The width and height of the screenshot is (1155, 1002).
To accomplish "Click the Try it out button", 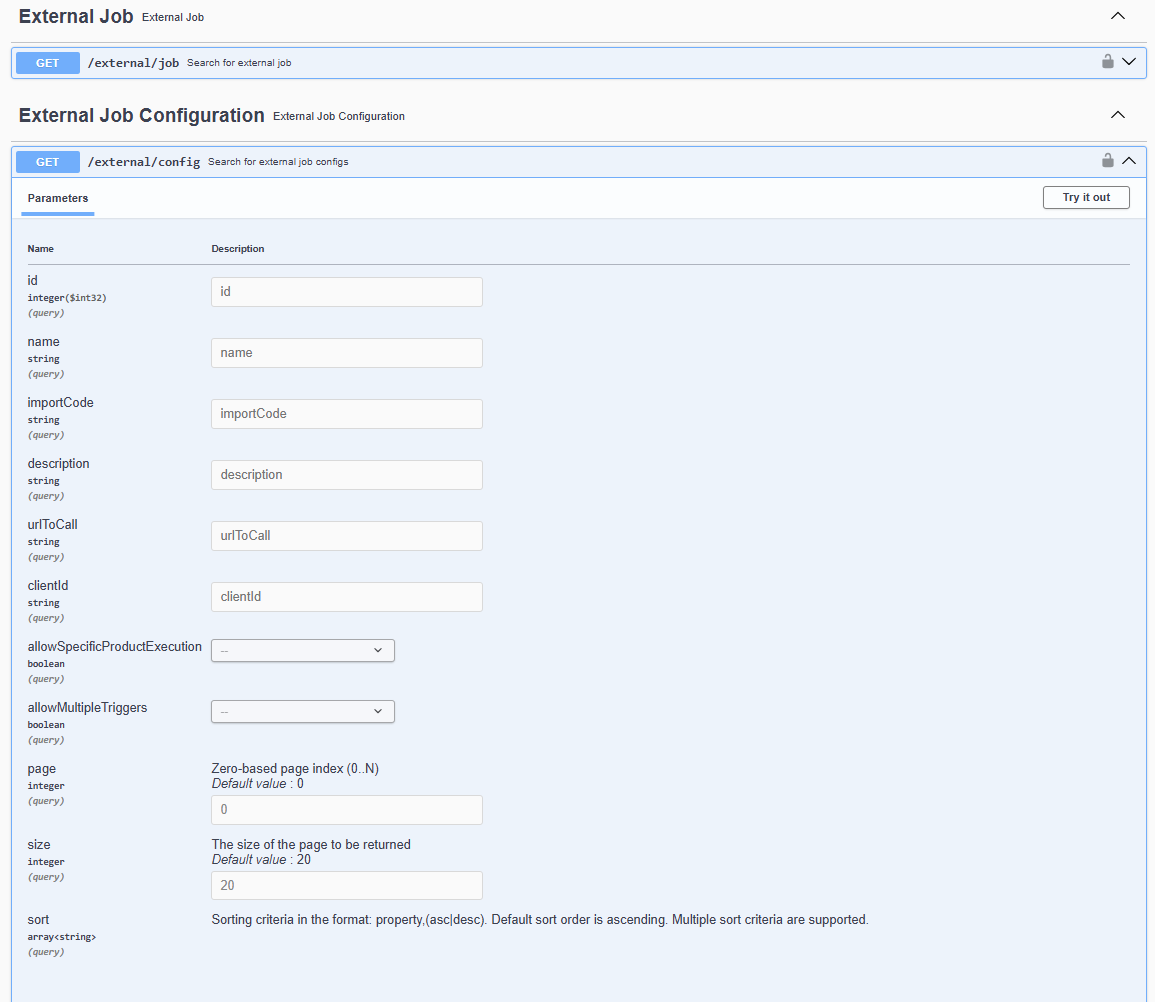I will pyautogui.click(x=1085, y=197).
